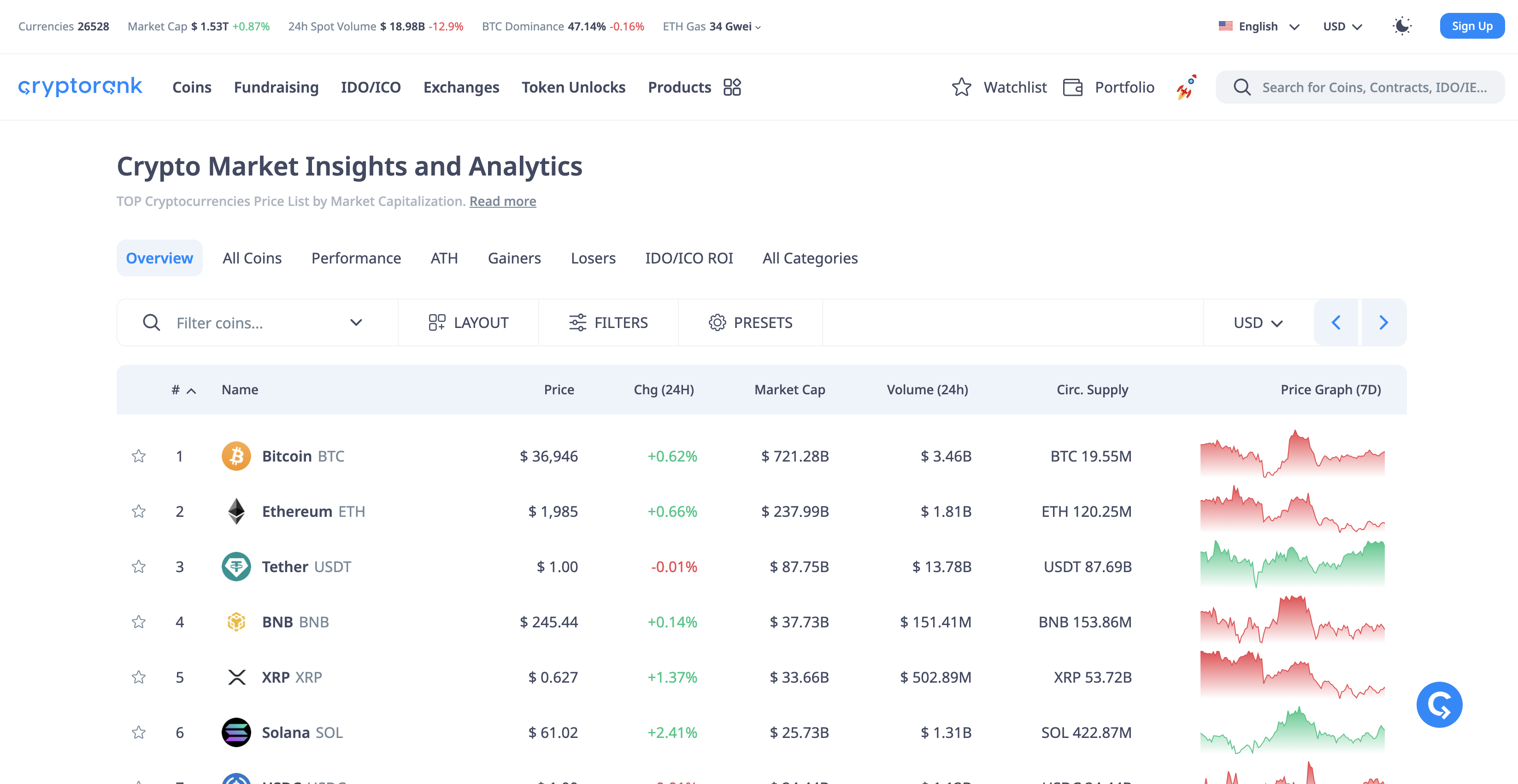This screenshot has height=784, width=1518.
Task: Click the PRESETS gear icon
Action: click(717, 323)
